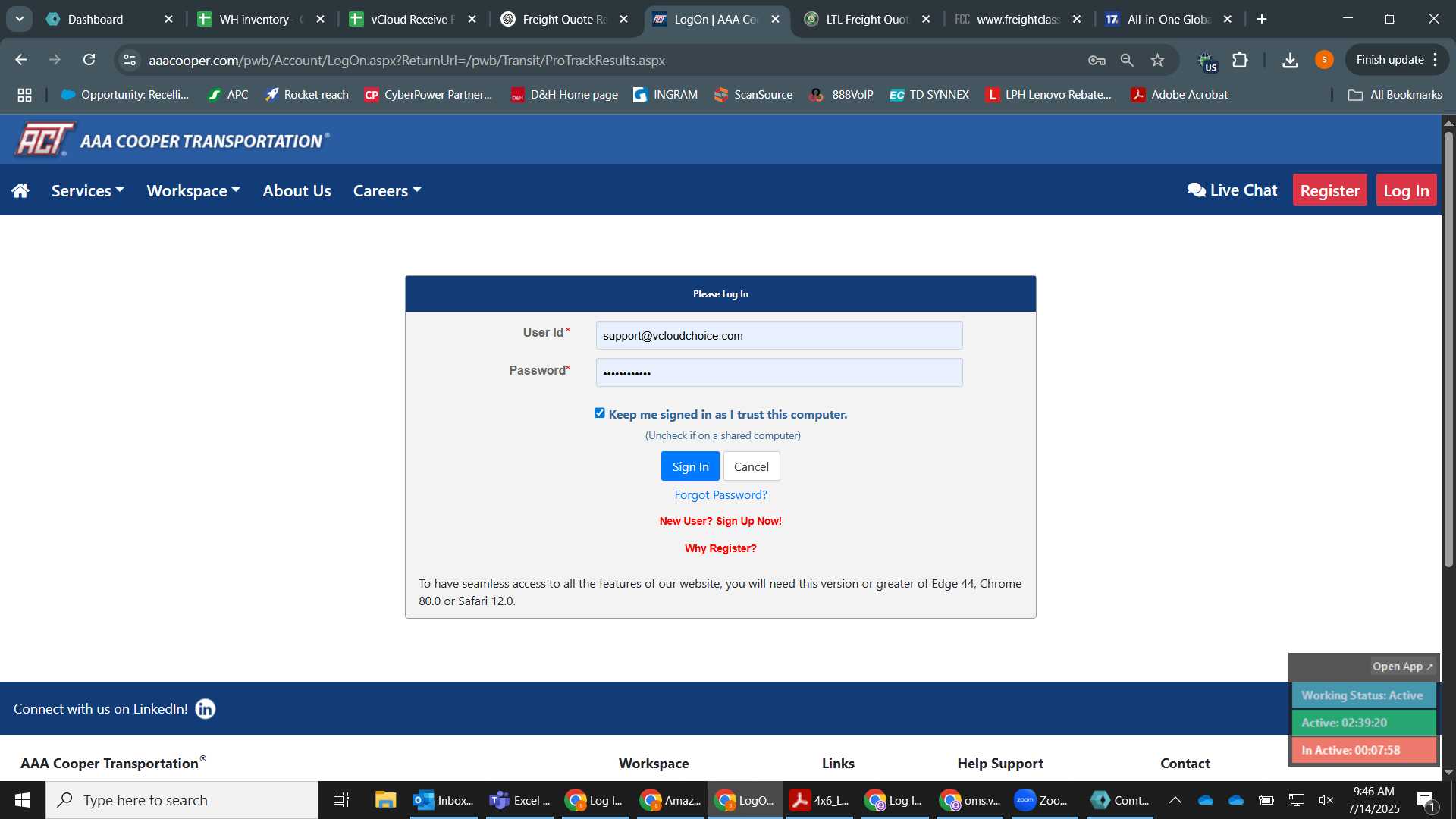
Task: Click the Open App button in tracker widget
Action: (1402, 667)
